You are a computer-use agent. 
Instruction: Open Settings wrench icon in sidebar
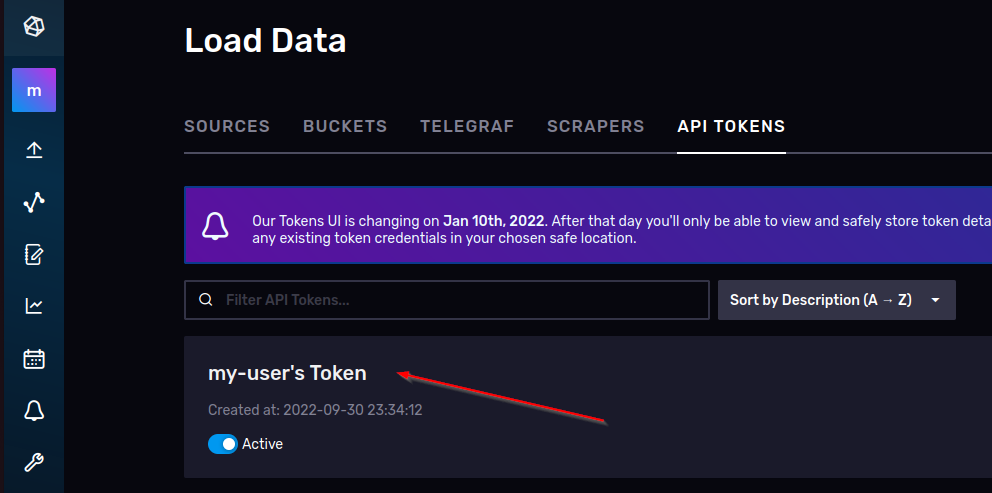(x=34, y=463)
